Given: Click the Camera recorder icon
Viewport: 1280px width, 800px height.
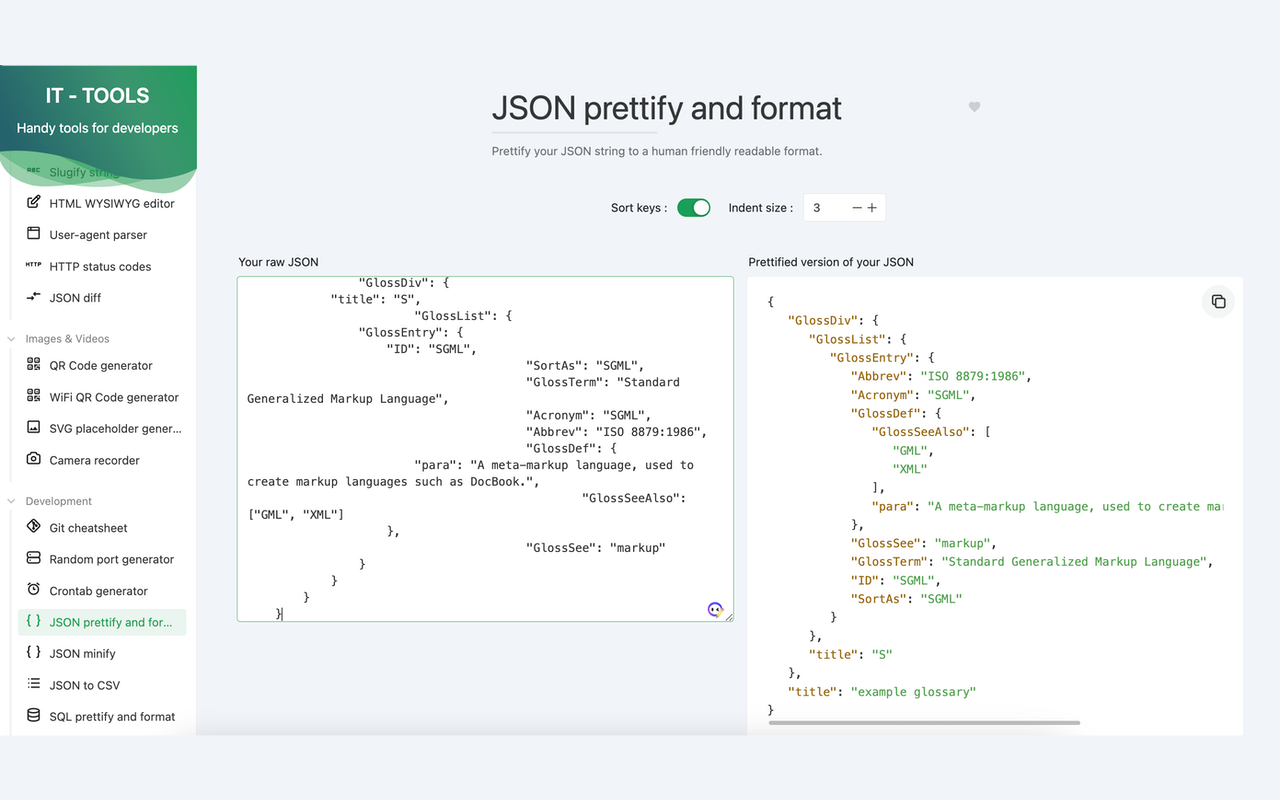Looking at the screenshot, I should click(33, 460).
